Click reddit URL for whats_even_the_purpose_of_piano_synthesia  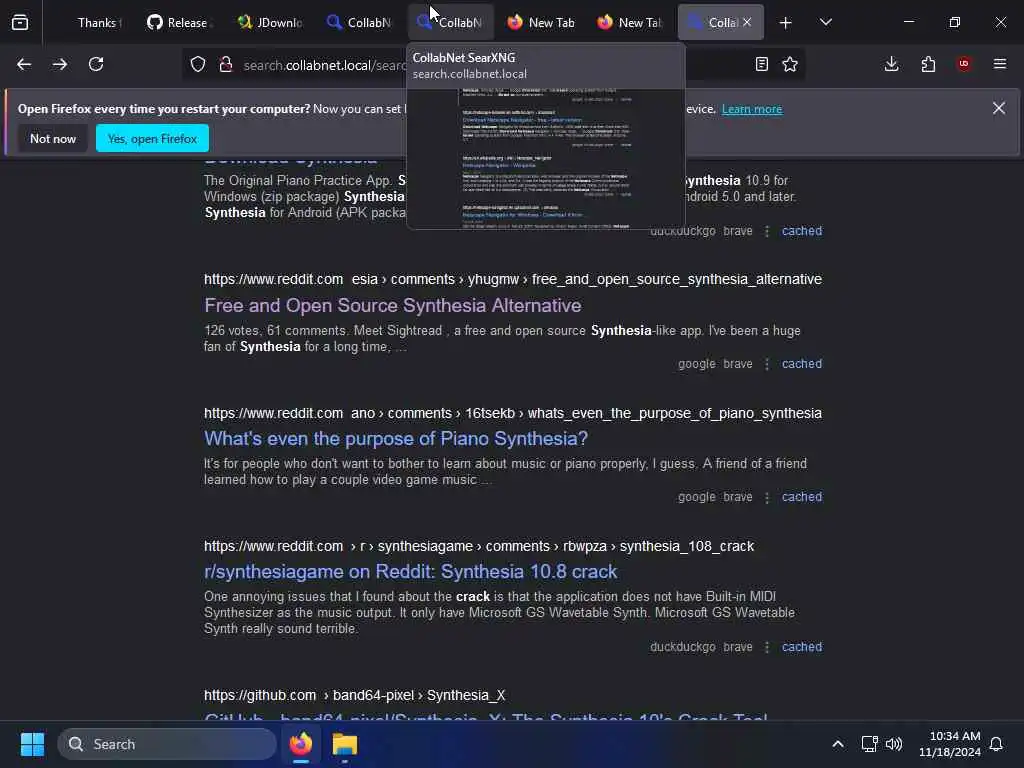coord(513,413)
